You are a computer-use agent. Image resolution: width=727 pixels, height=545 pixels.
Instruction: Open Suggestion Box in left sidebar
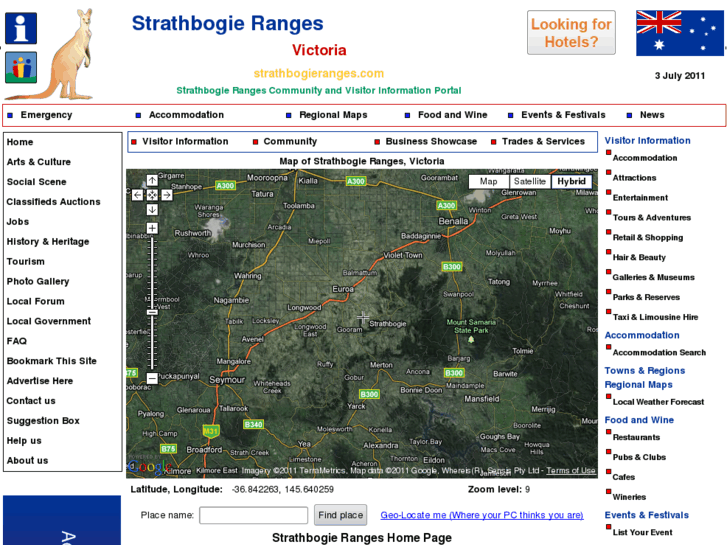pyautogui.click(x=43, y=421)
